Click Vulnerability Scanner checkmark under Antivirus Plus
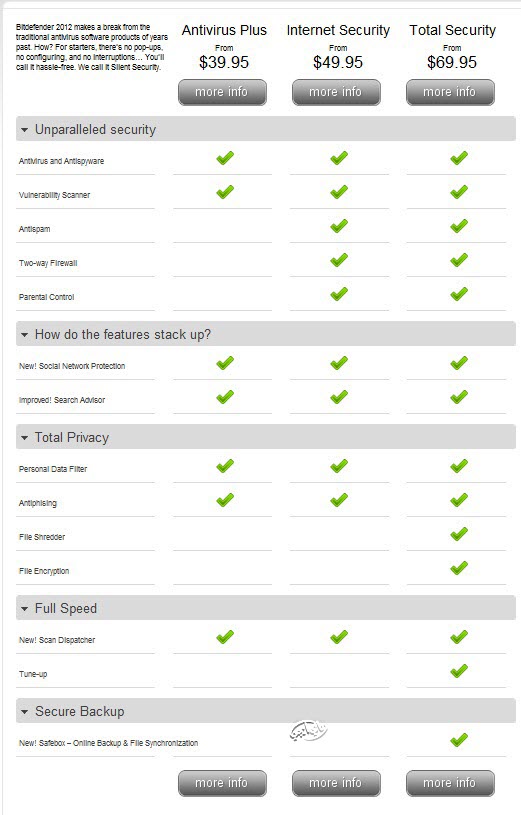521x815 pixels. 225,192
